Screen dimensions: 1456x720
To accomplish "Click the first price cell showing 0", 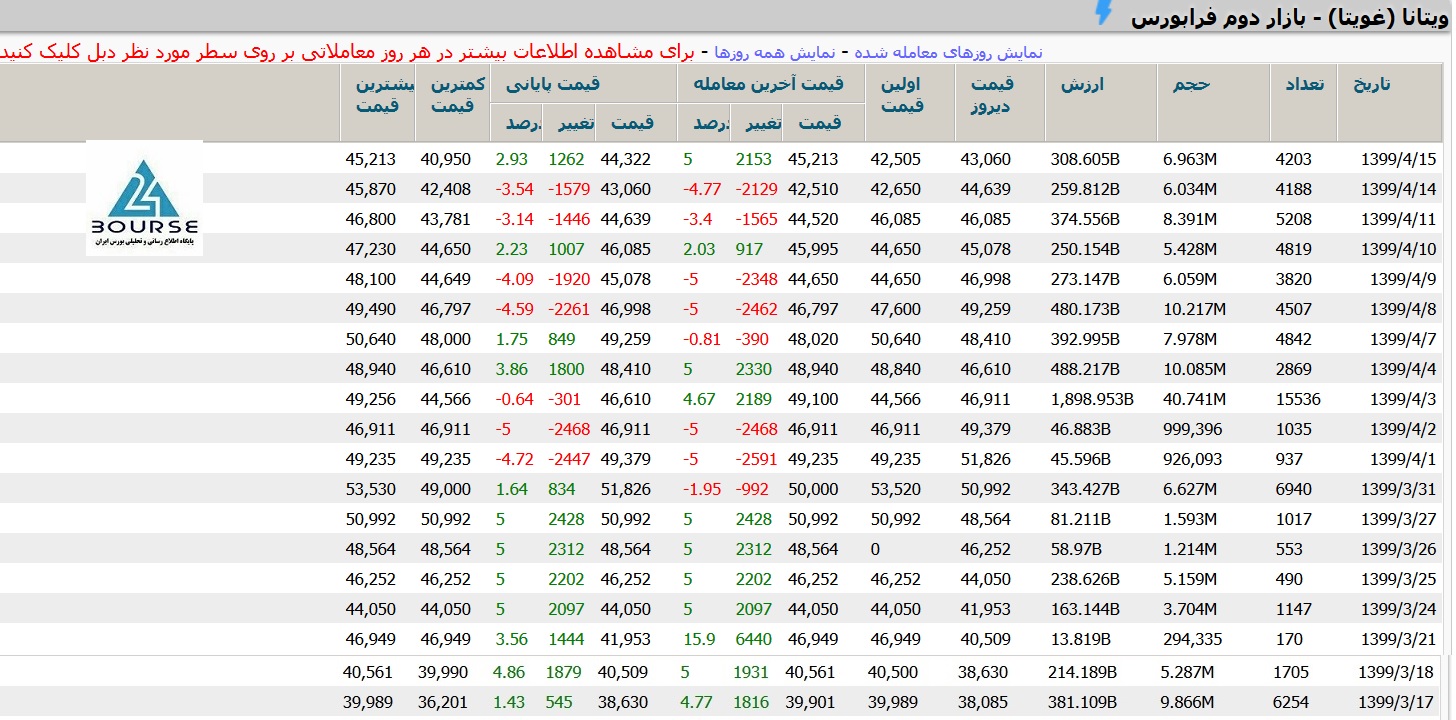I will click(875, 549).
